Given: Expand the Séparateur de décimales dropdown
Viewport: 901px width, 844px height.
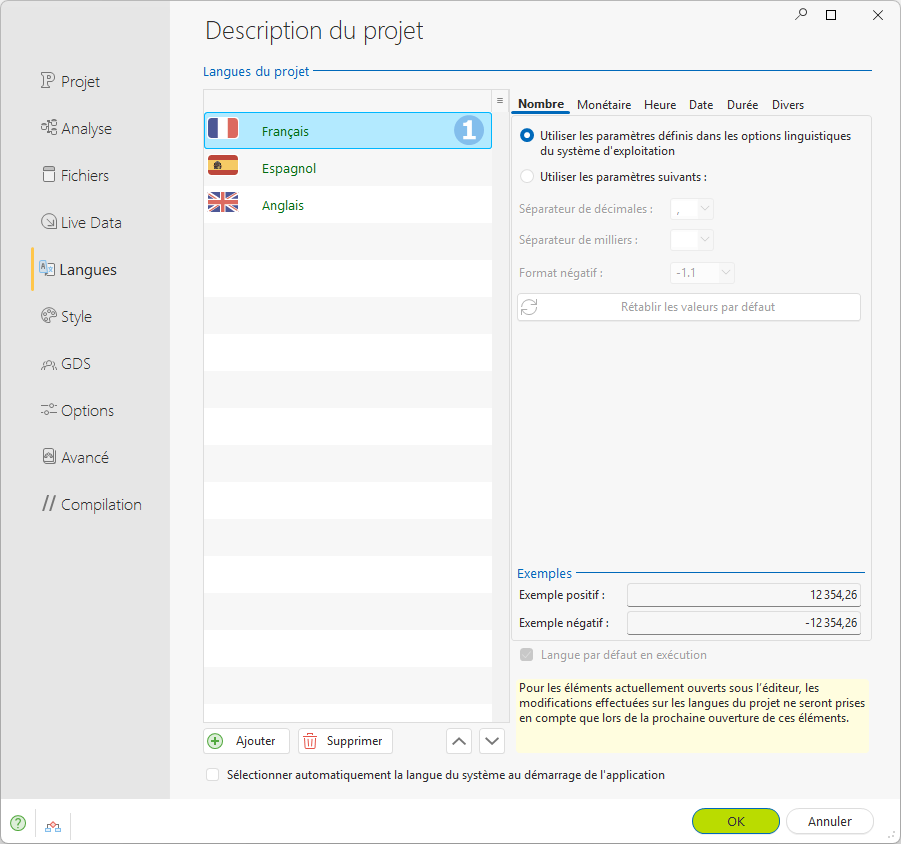Looking at the screenshot, I should point(692,209).
